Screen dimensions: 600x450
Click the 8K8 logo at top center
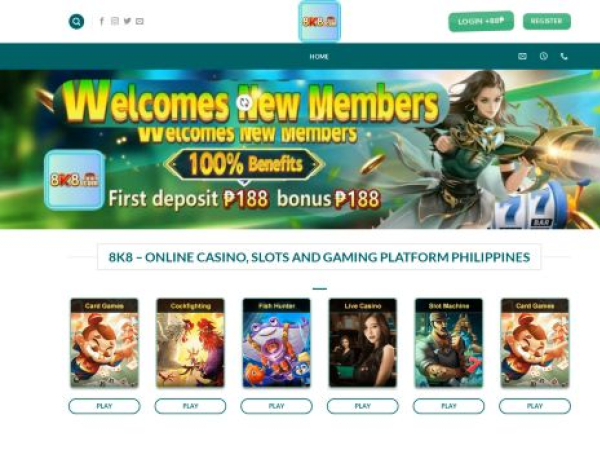[x=320, y=21]
